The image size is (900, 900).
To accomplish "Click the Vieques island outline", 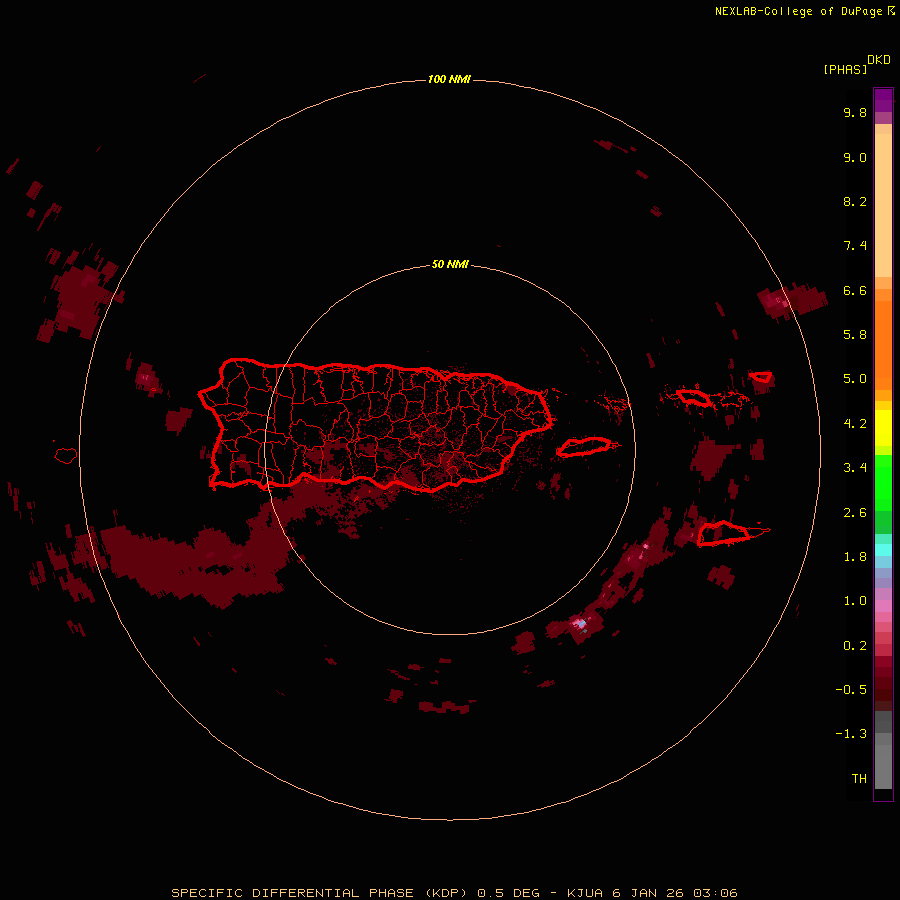I will point(584,447).
